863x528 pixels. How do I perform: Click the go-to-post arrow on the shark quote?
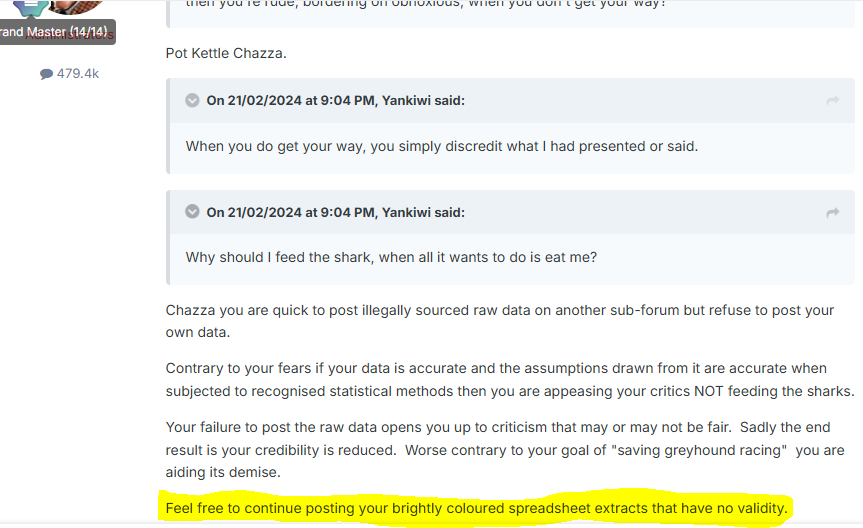pyautogui.click(x=833, y=213)
